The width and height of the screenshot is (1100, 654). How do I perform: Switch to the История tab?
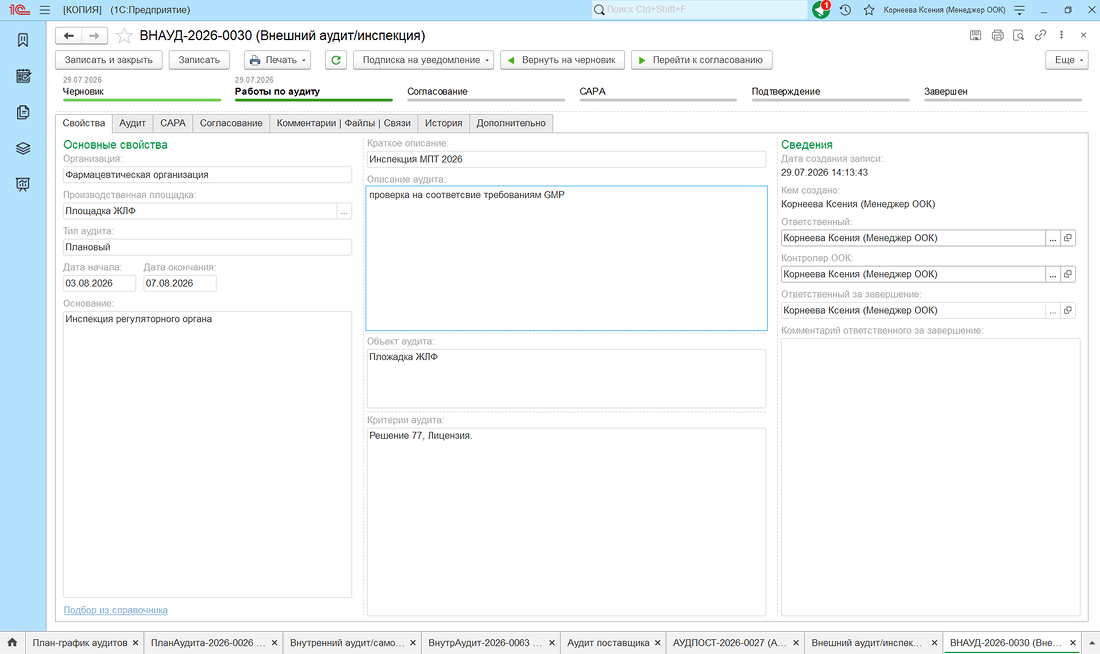(x=443, y=124)
